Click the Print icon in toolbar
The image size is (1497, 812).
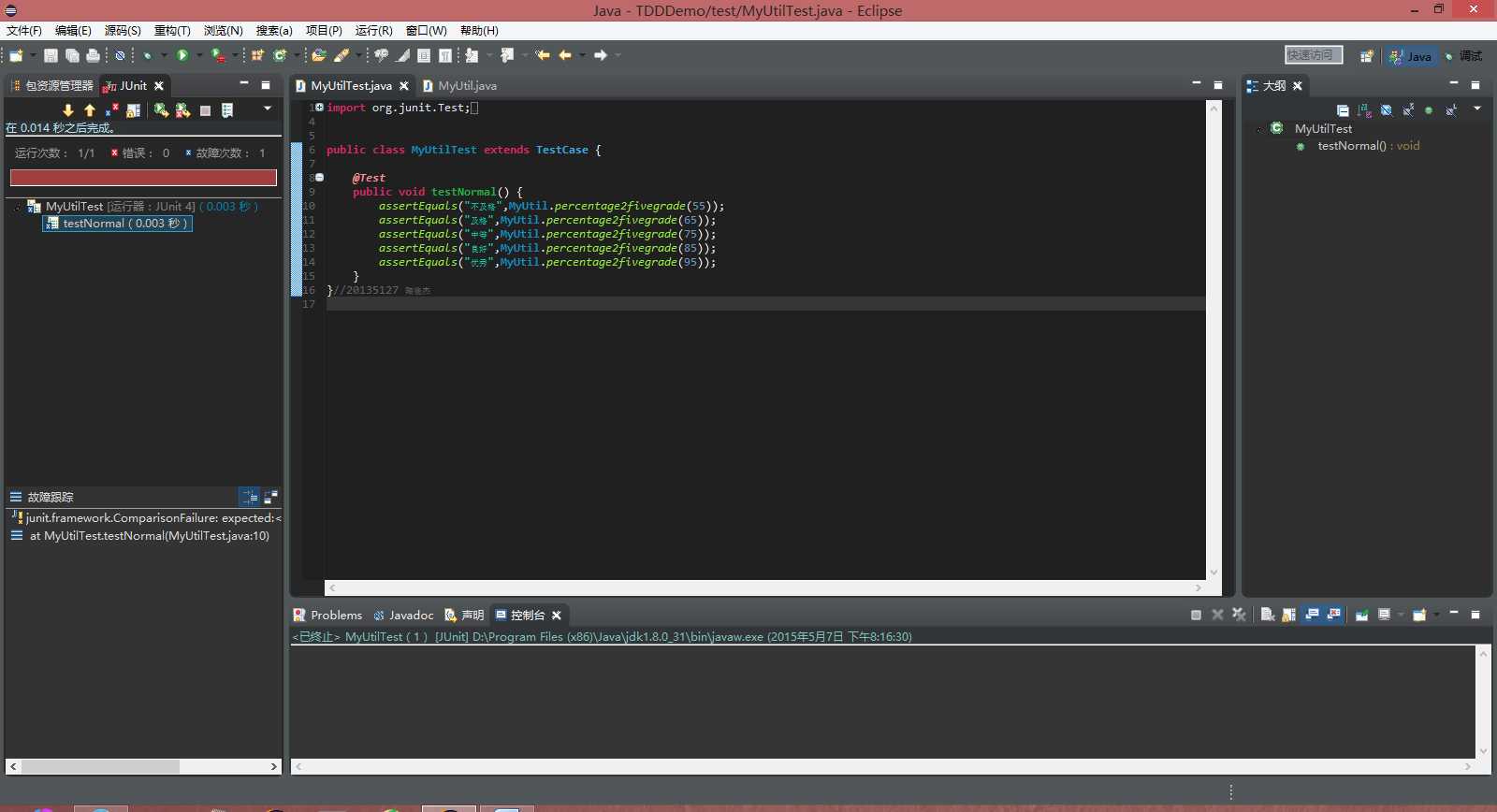click(93, 55)
